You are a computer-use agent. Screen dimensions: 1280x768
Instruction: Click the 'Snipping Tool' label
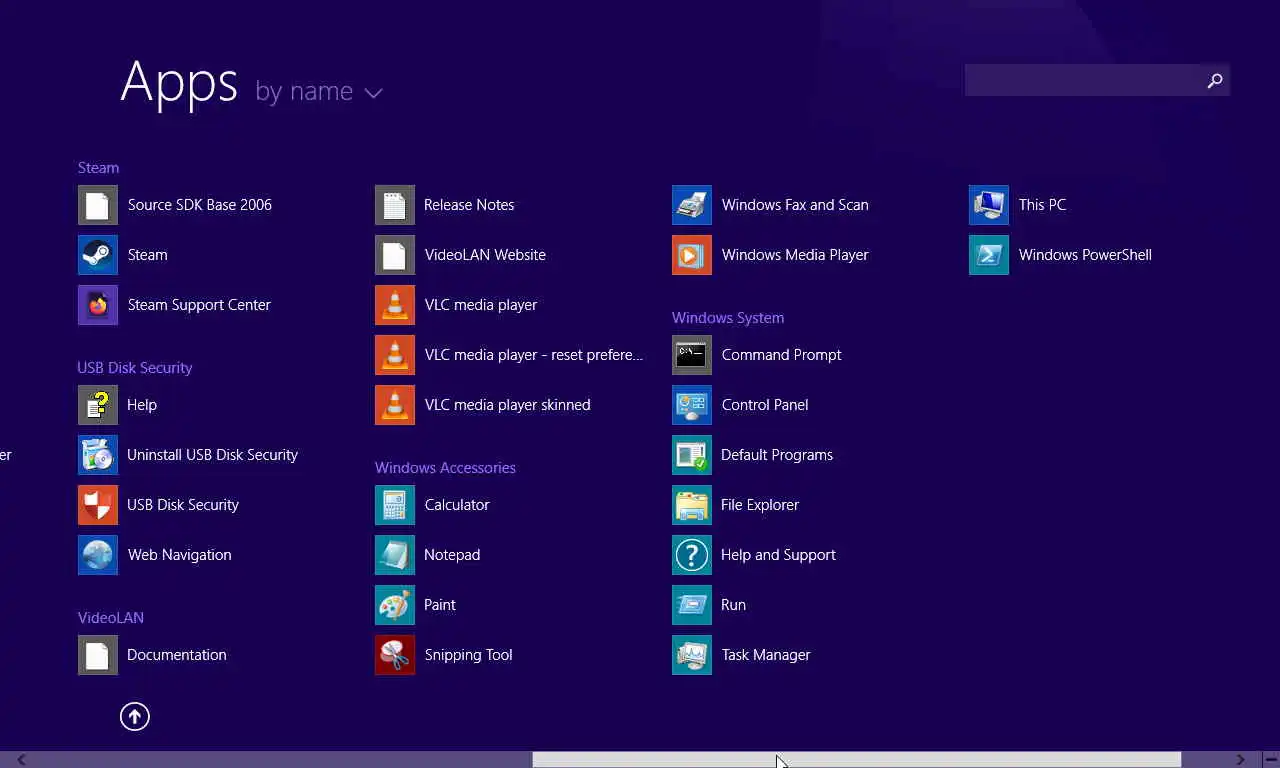tap(468, 655)
